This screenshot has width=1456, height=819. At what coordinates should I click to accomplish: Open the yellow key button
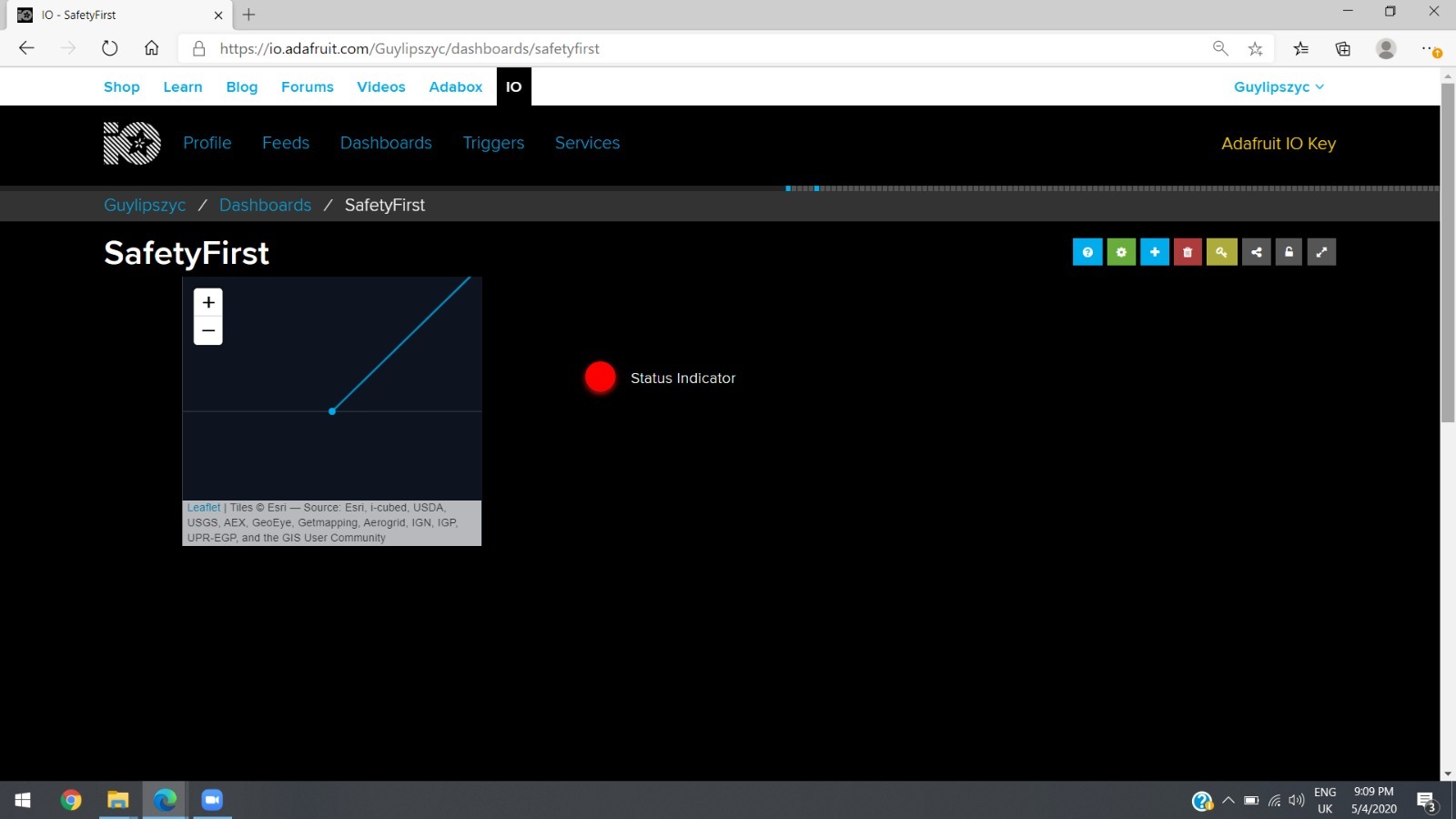click(1221, 252)
